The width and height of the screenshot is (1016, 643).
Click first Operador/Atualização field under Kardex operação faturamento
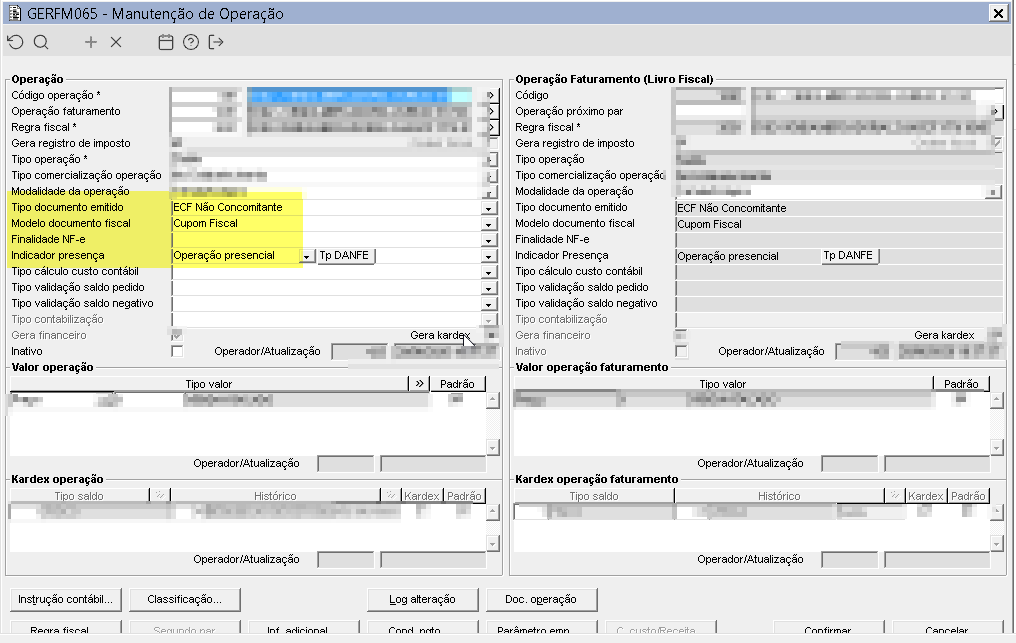(x=849, y=559)
